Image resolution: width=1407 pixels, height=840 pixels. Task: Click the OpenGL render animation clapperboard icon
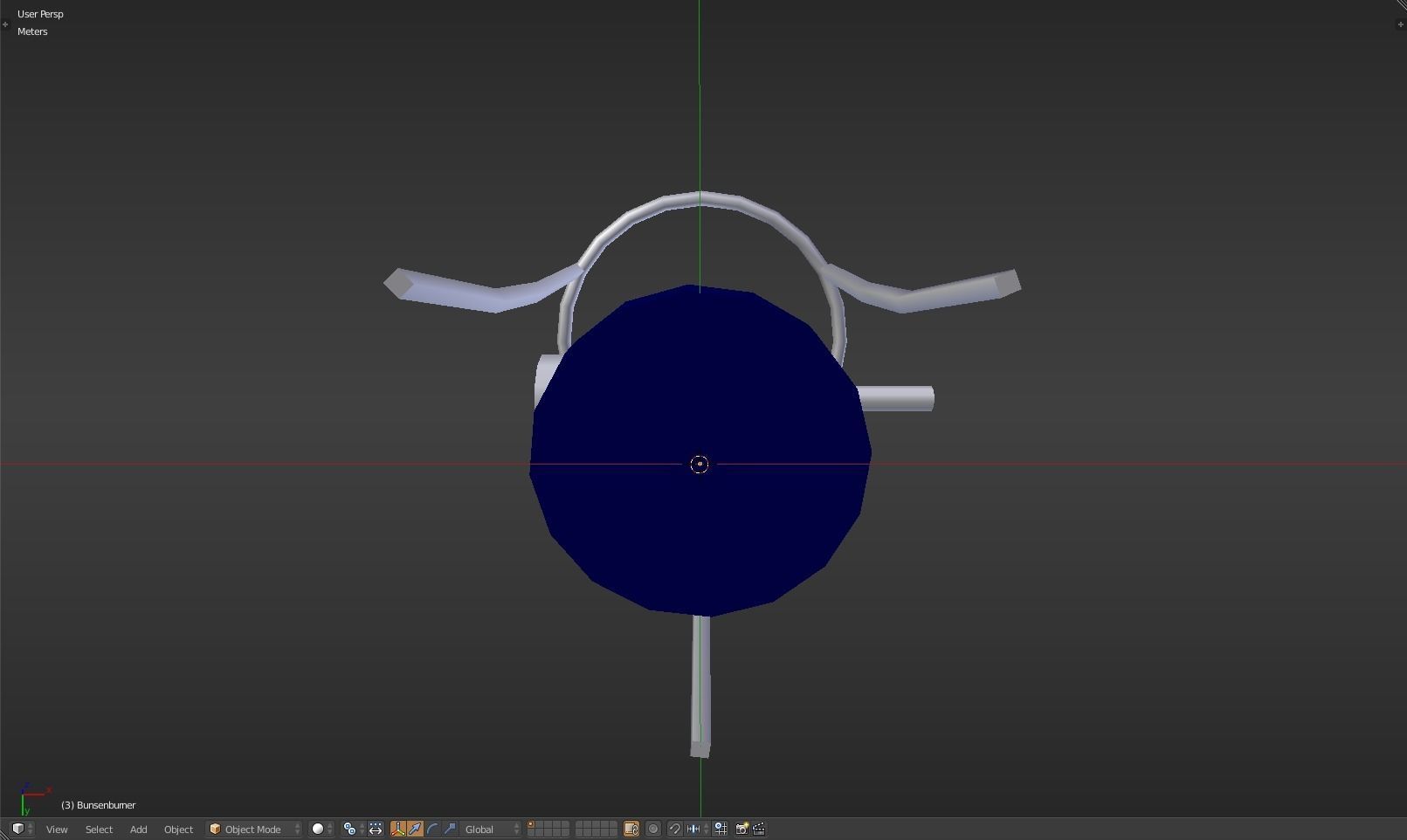[759, 830]
